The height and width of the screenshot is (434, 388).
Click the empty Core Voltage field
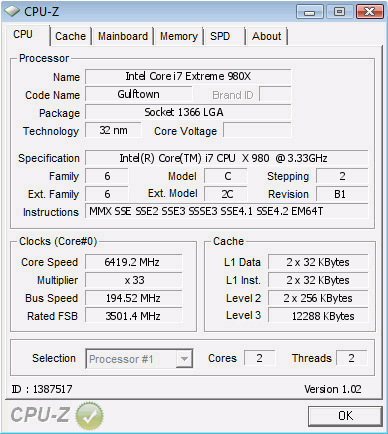257,130
